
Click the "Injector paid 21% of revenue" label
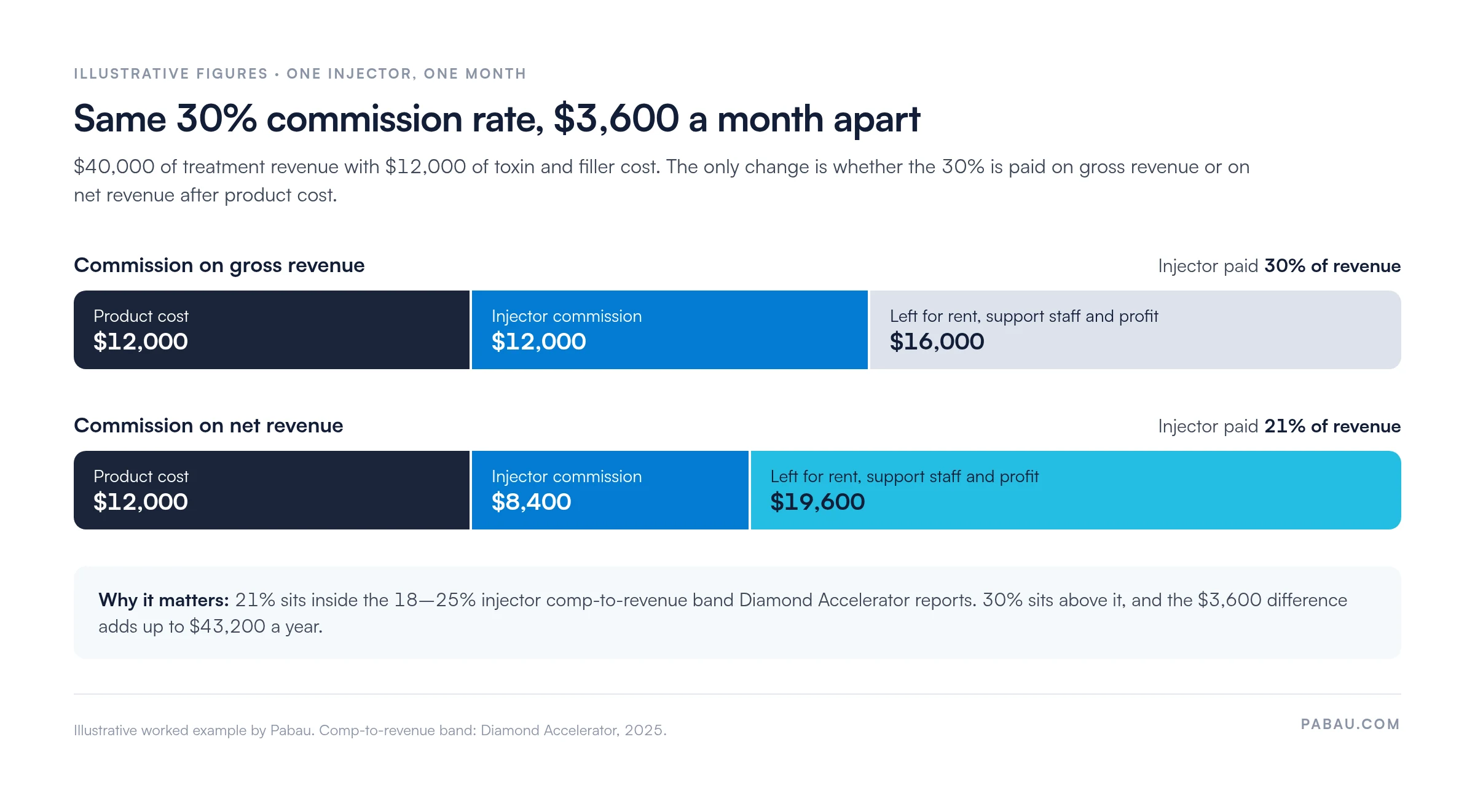click(1279, 426)
